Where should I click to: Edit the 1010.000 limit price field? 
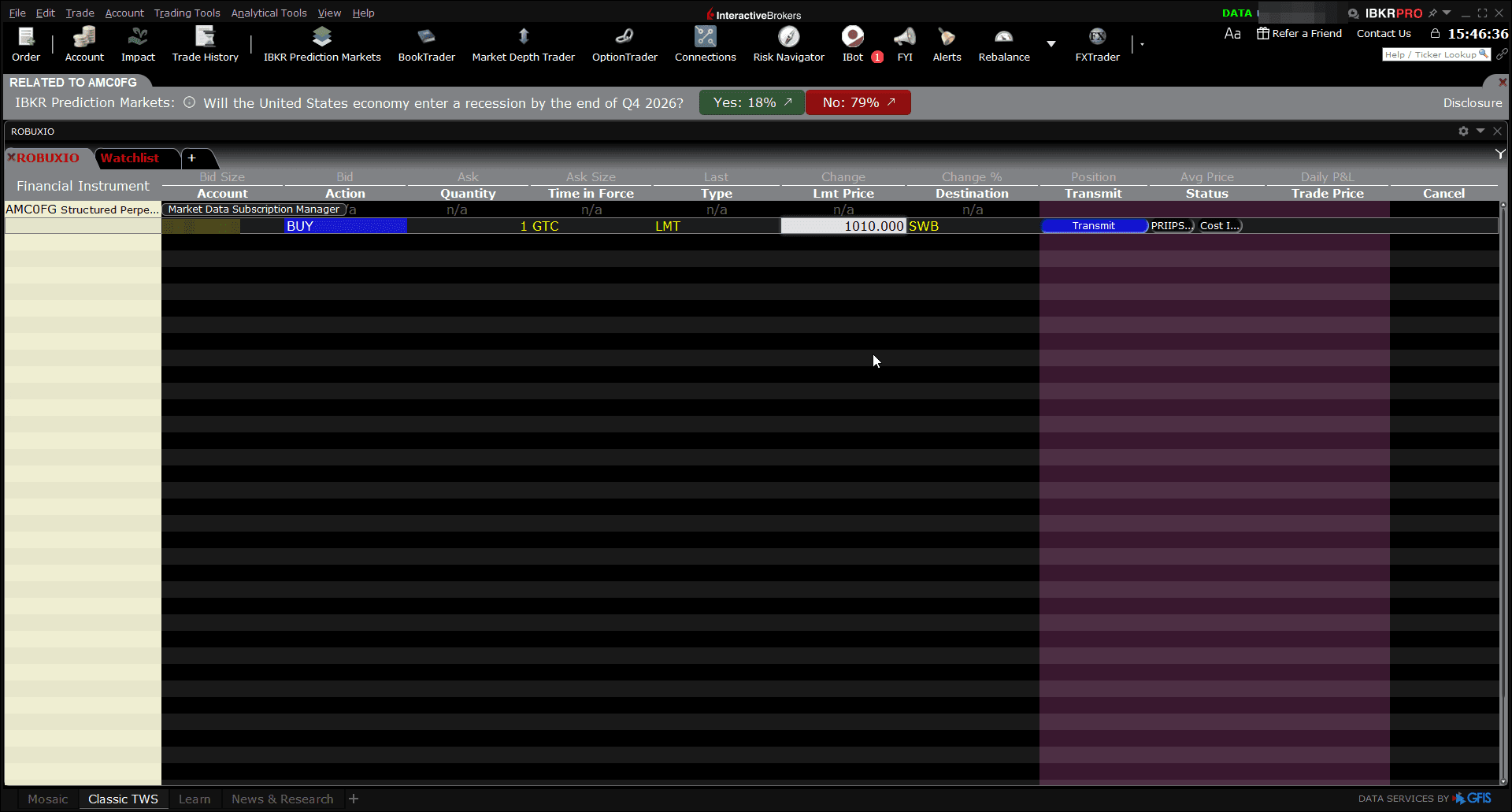[x=843, y=226]
